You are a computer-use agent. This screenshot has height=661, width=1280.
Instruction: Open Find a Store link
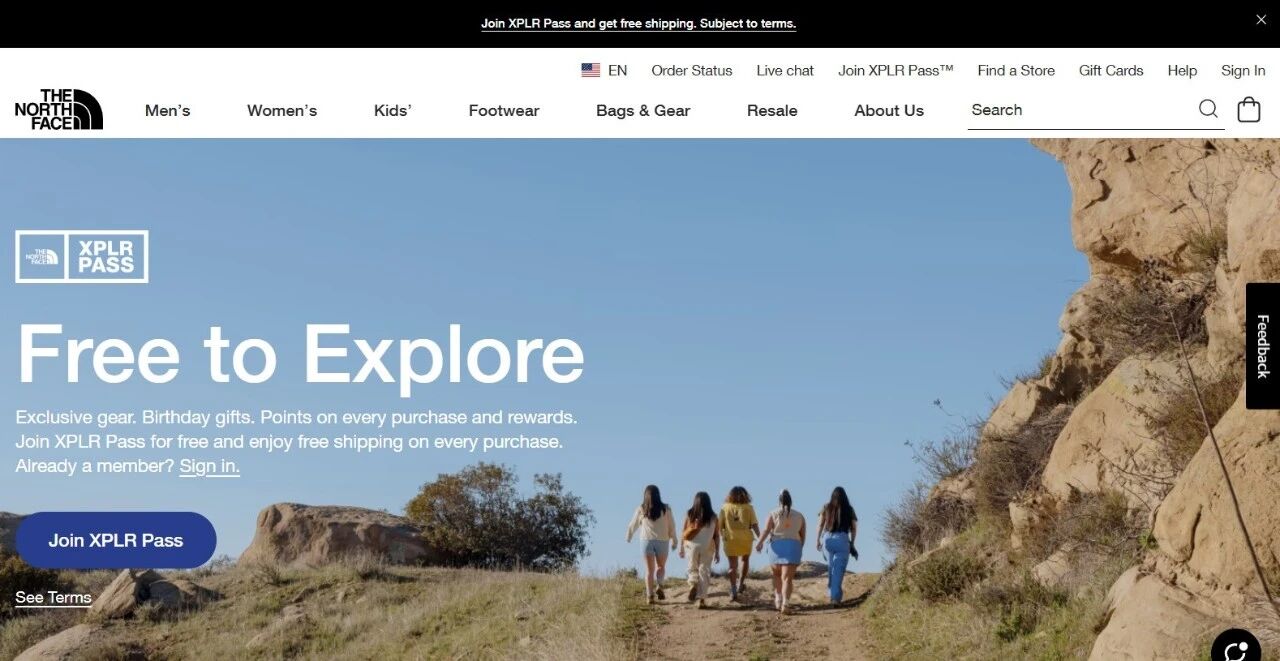(x=1016, y=70)
